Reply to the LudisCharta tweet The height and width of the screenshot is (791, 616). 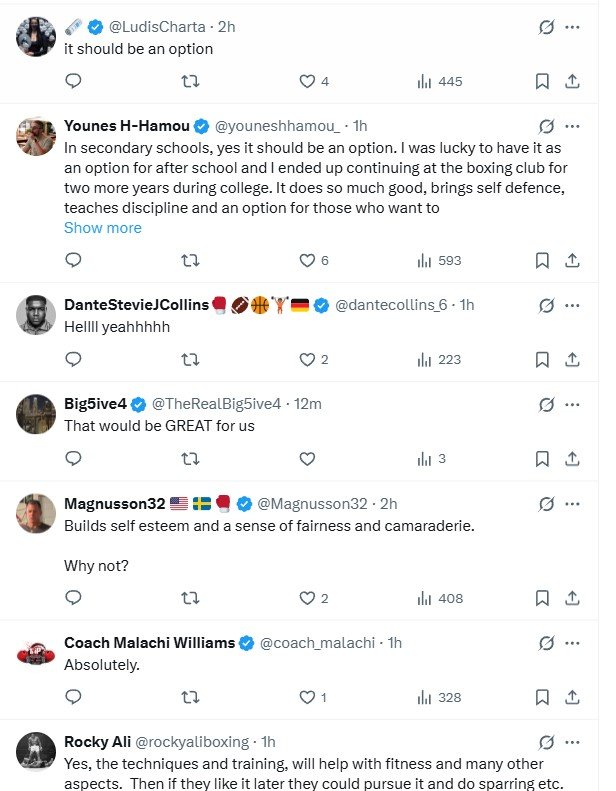(x=73, y=81)
